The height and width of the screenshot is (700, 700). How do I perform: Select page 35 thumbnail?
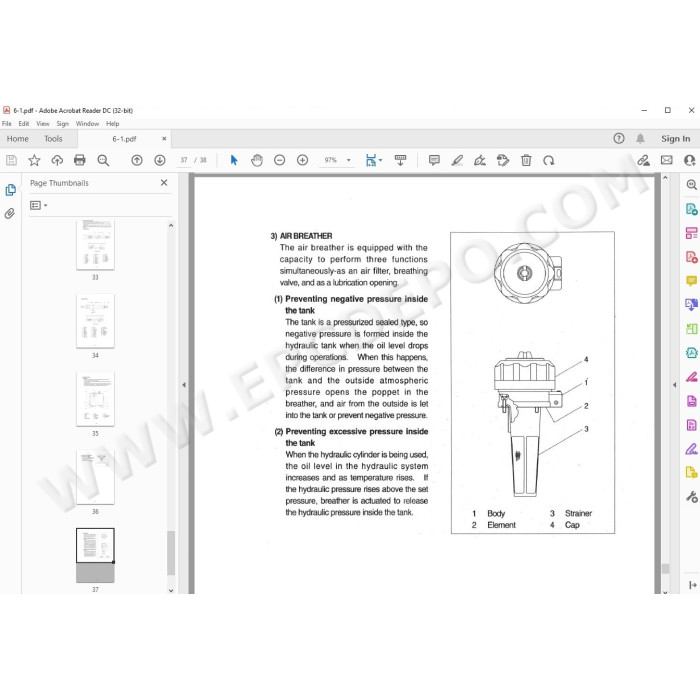pos(95,399)
